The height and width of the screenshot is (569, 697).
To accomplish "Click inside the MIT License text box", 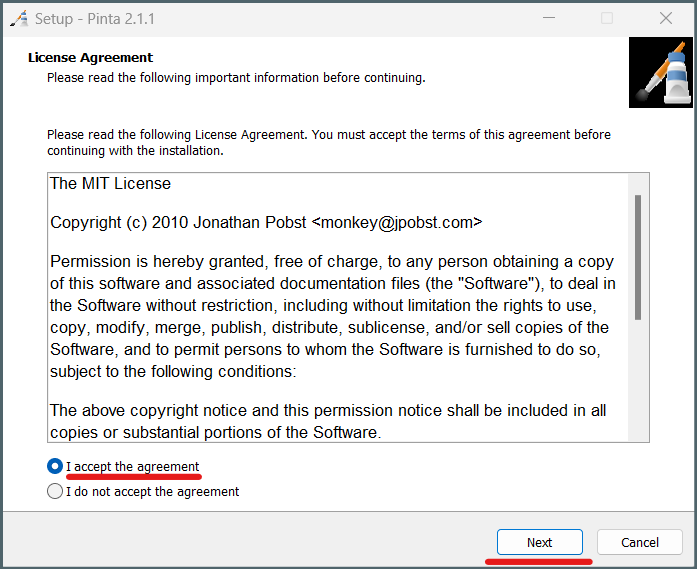I will [x=338, y=307].
